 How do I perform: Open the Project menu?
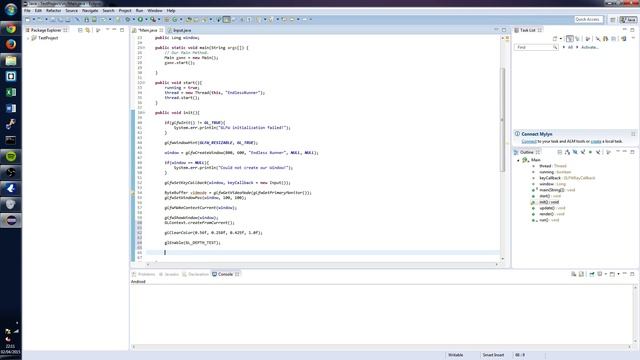[125, 11]
